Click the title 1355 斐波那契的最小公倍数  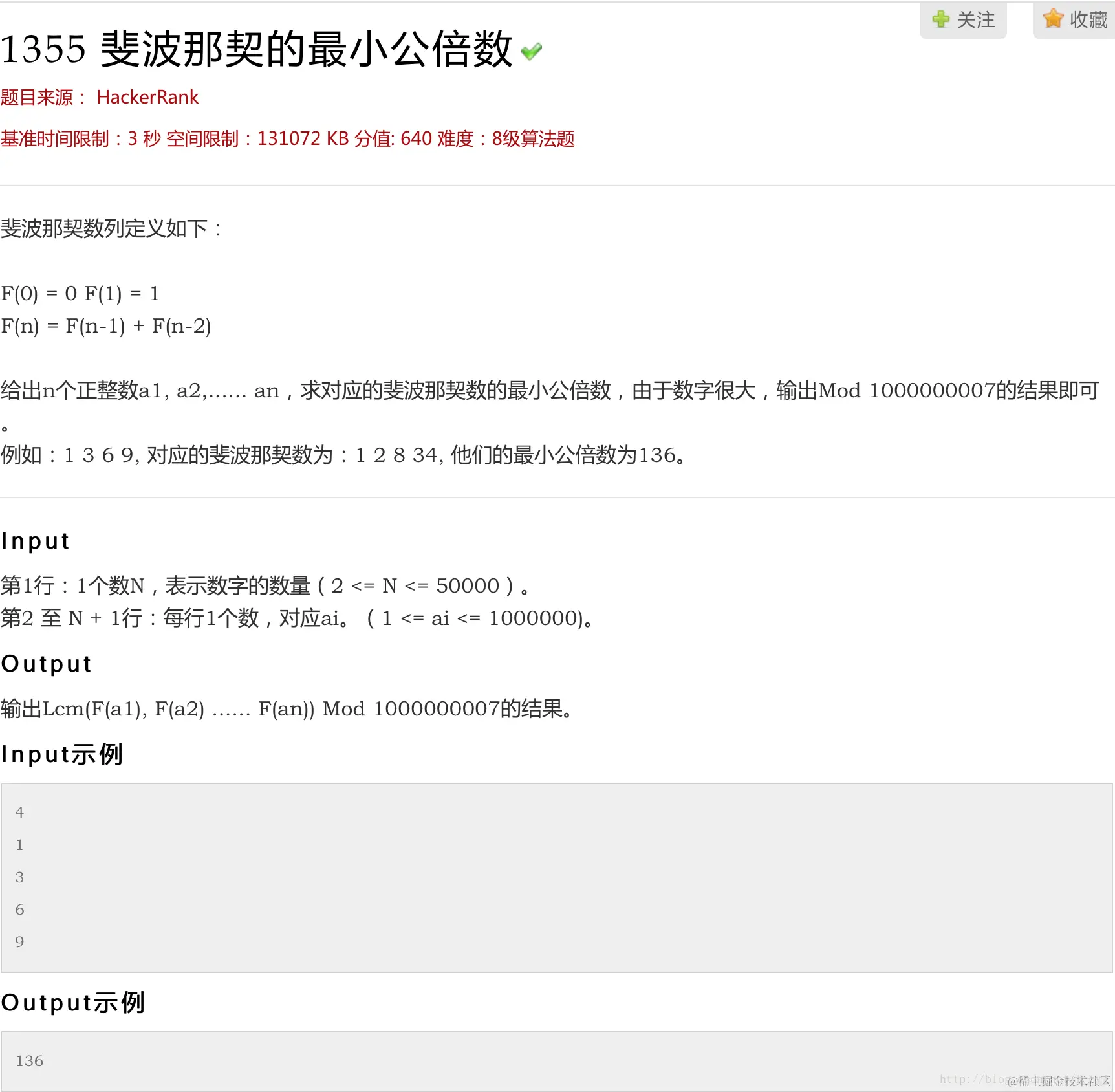click(256, 49)
